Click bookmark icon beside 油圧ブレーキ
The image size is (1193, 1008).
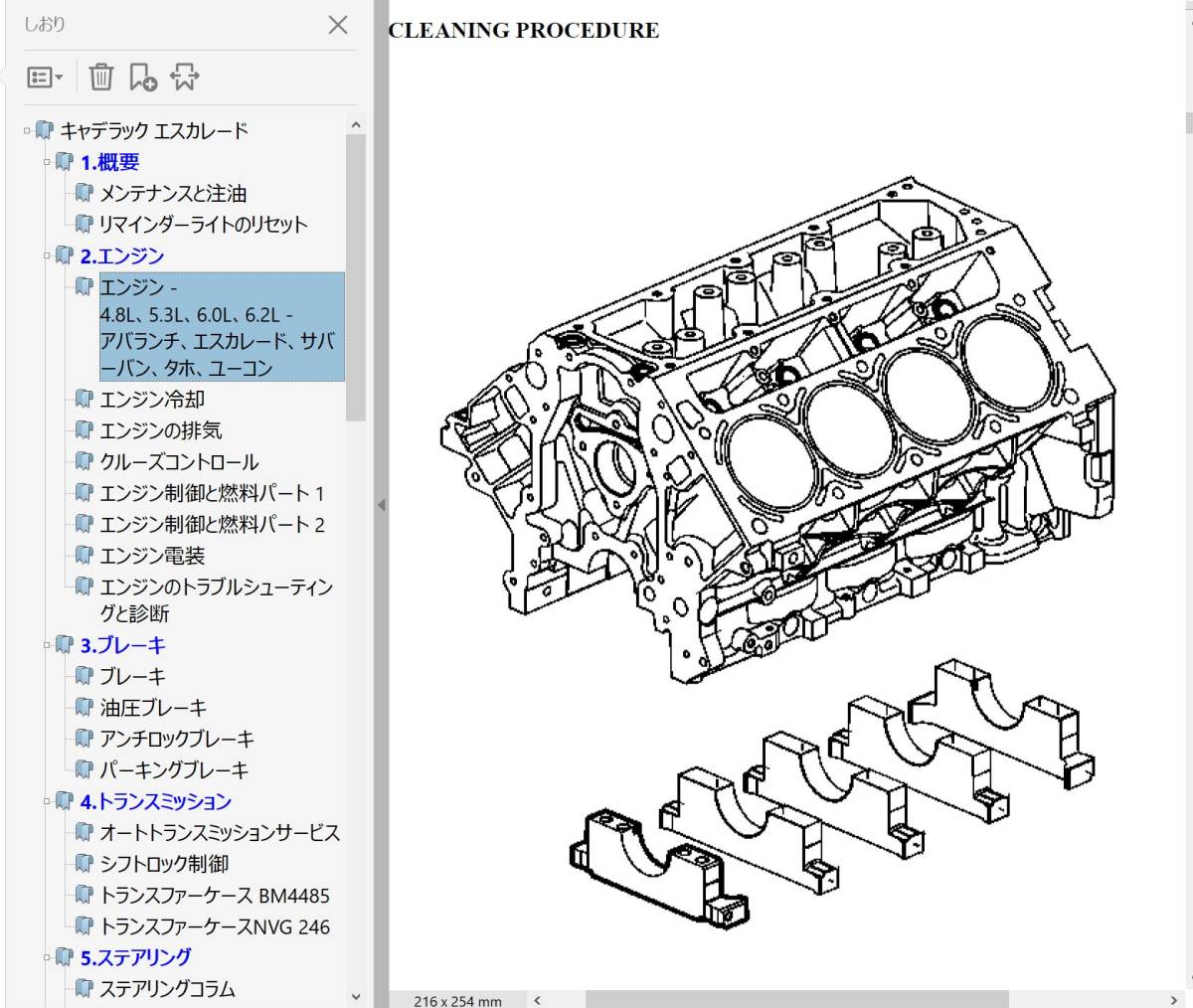tap(84, 708)
